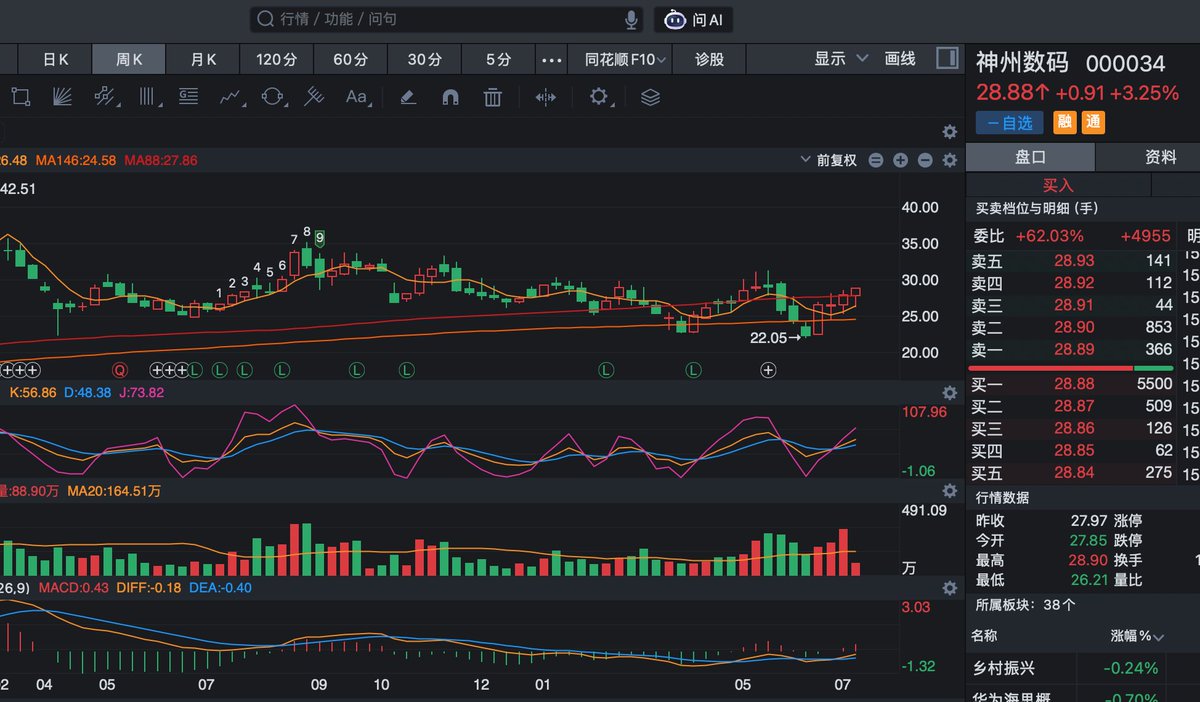
Task: Sort by 涨幅% column arrow
Action: tap(1160, 636)
